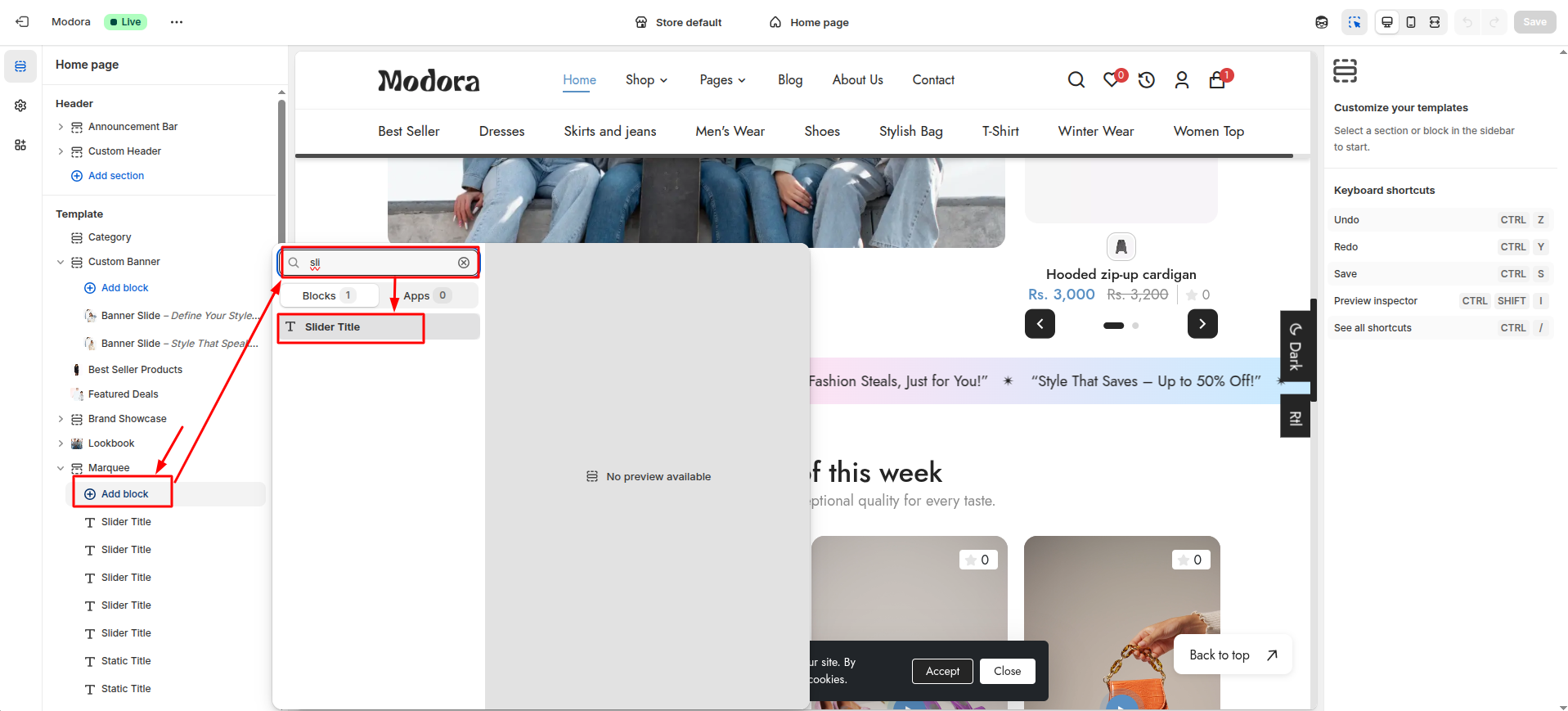Image resolution: width=1568 pixels, height=711 pixels.
Task: Open the Apps embed icon in sidebar
Action: pyautogui.click(x=20, y=145)
